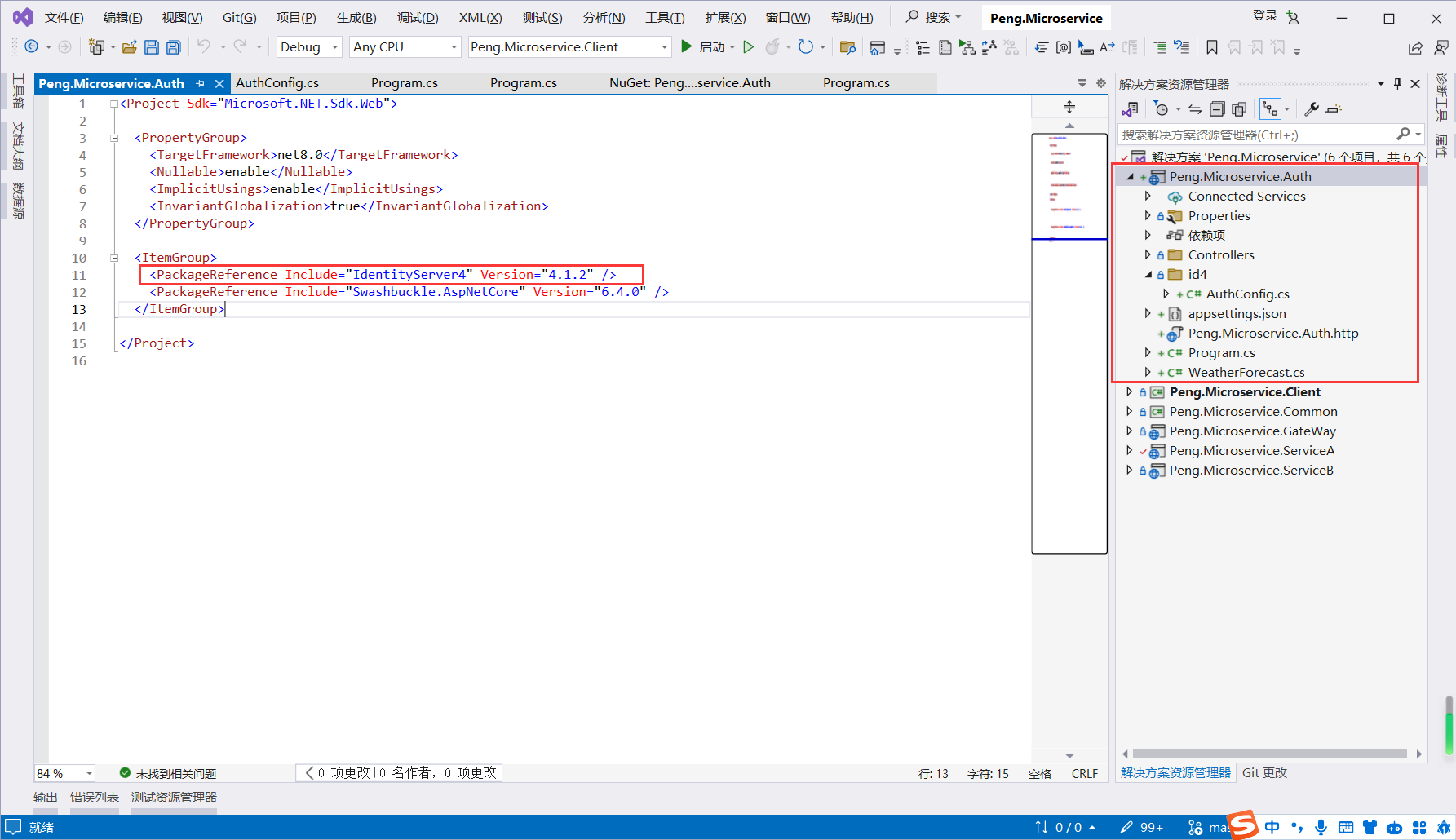The width and height of the screenshot is (1456, 840).
Task: Open the 扩展(X) menu
Action: [x=725, y=18]
